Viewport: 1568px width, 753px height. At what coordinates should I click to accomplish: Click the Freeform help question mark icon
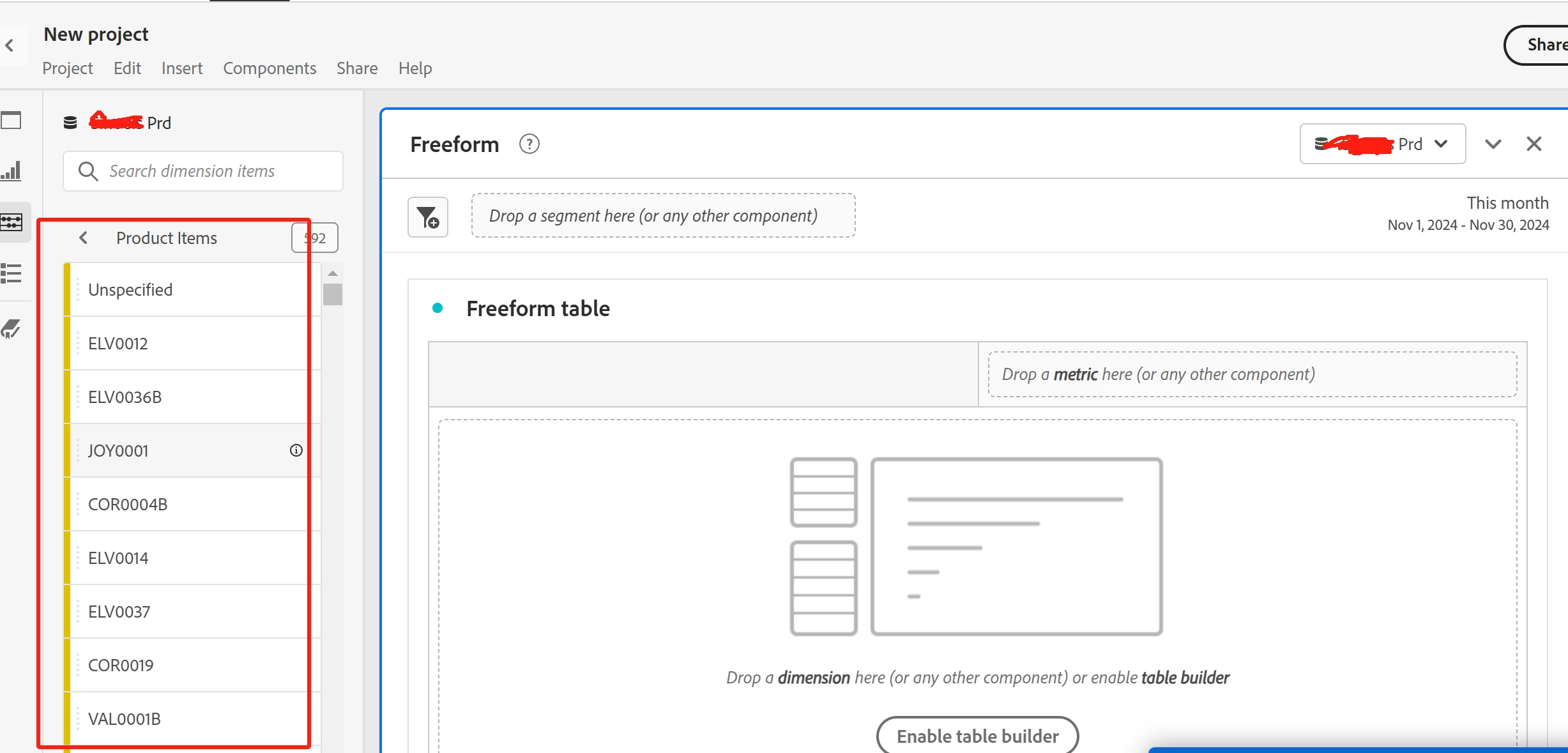[529, 144]
